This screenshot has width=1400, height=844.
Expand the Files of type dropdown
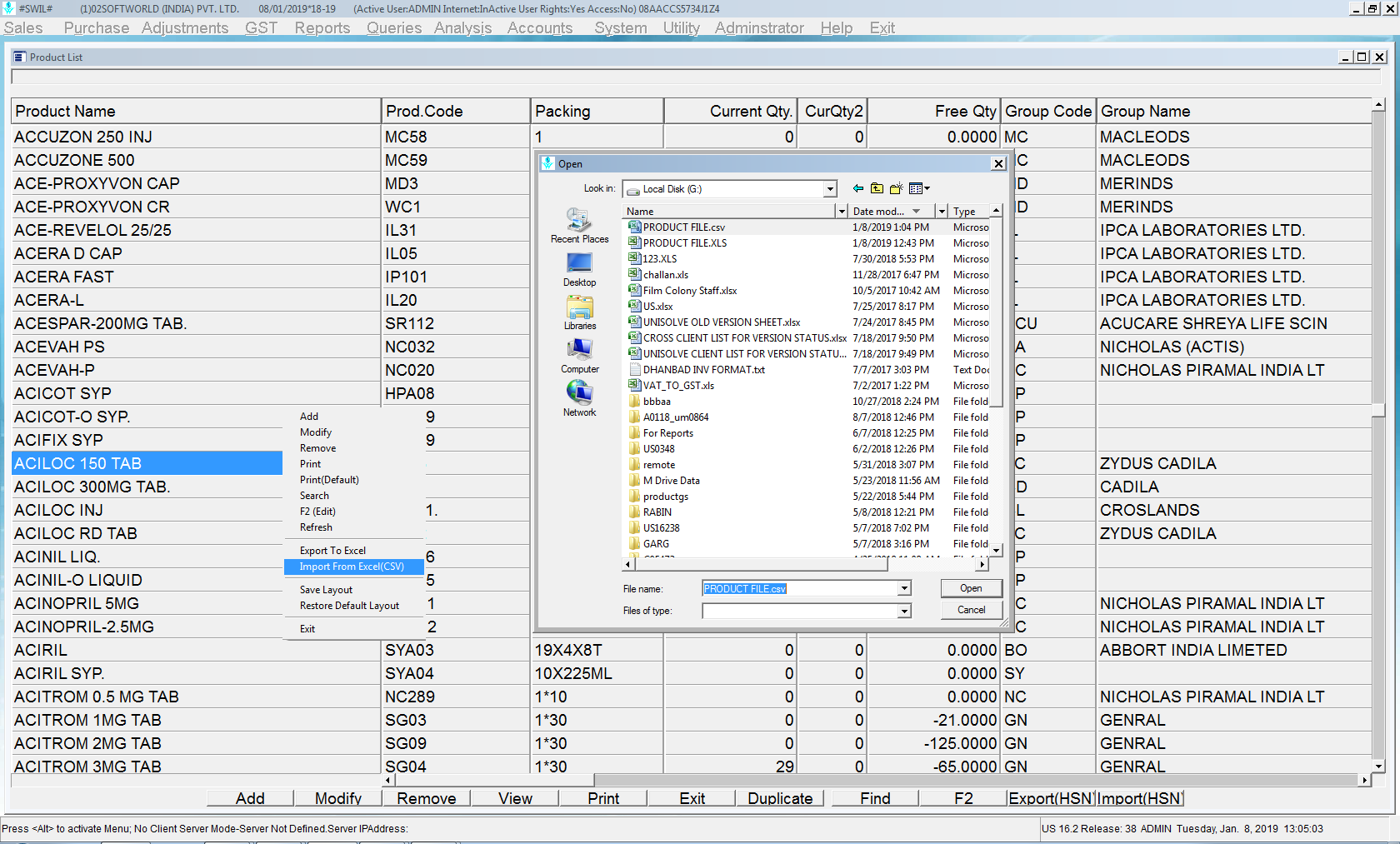click(x=904, y=611)
